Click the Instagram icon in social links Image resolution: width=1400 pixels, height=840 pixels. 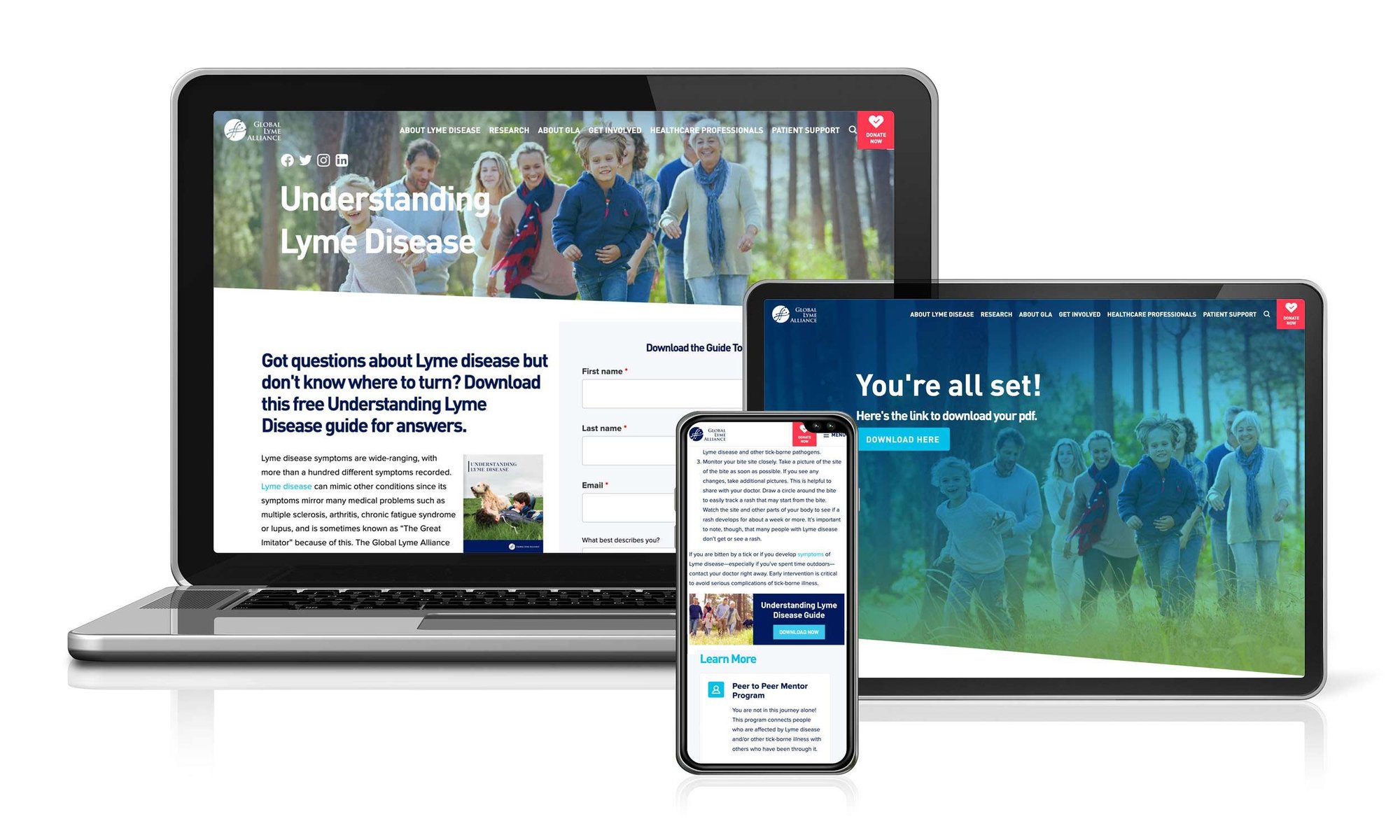[324, 159]
